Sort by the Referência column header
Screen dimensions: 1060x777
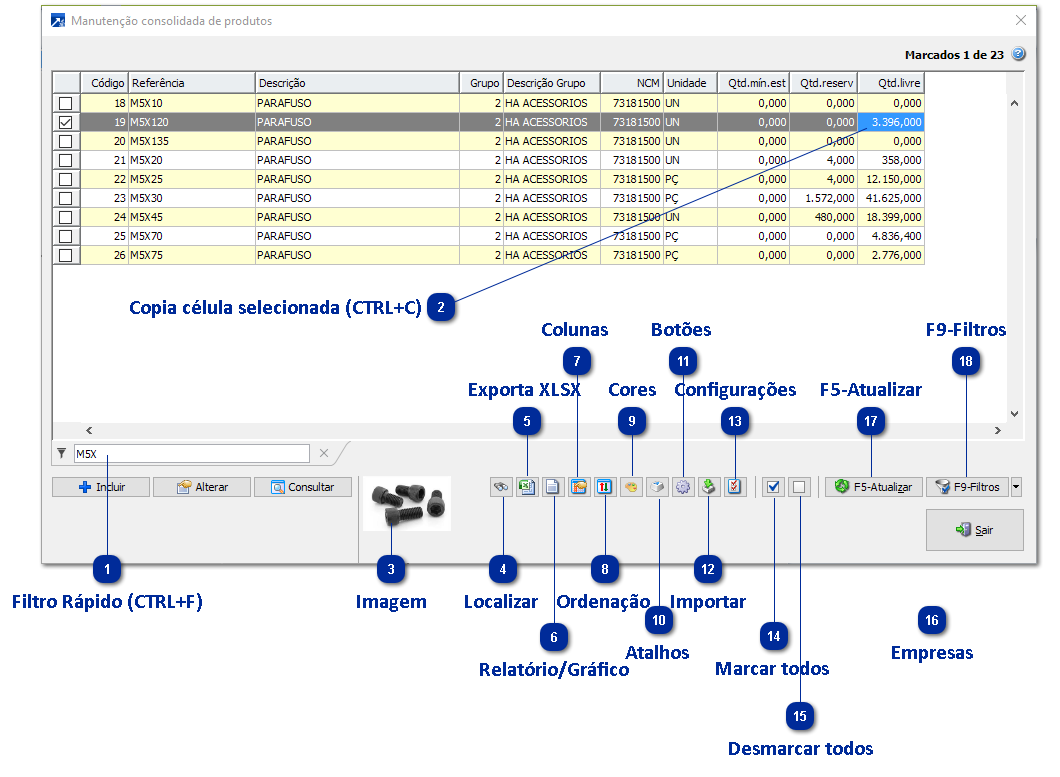pos(190,83)
